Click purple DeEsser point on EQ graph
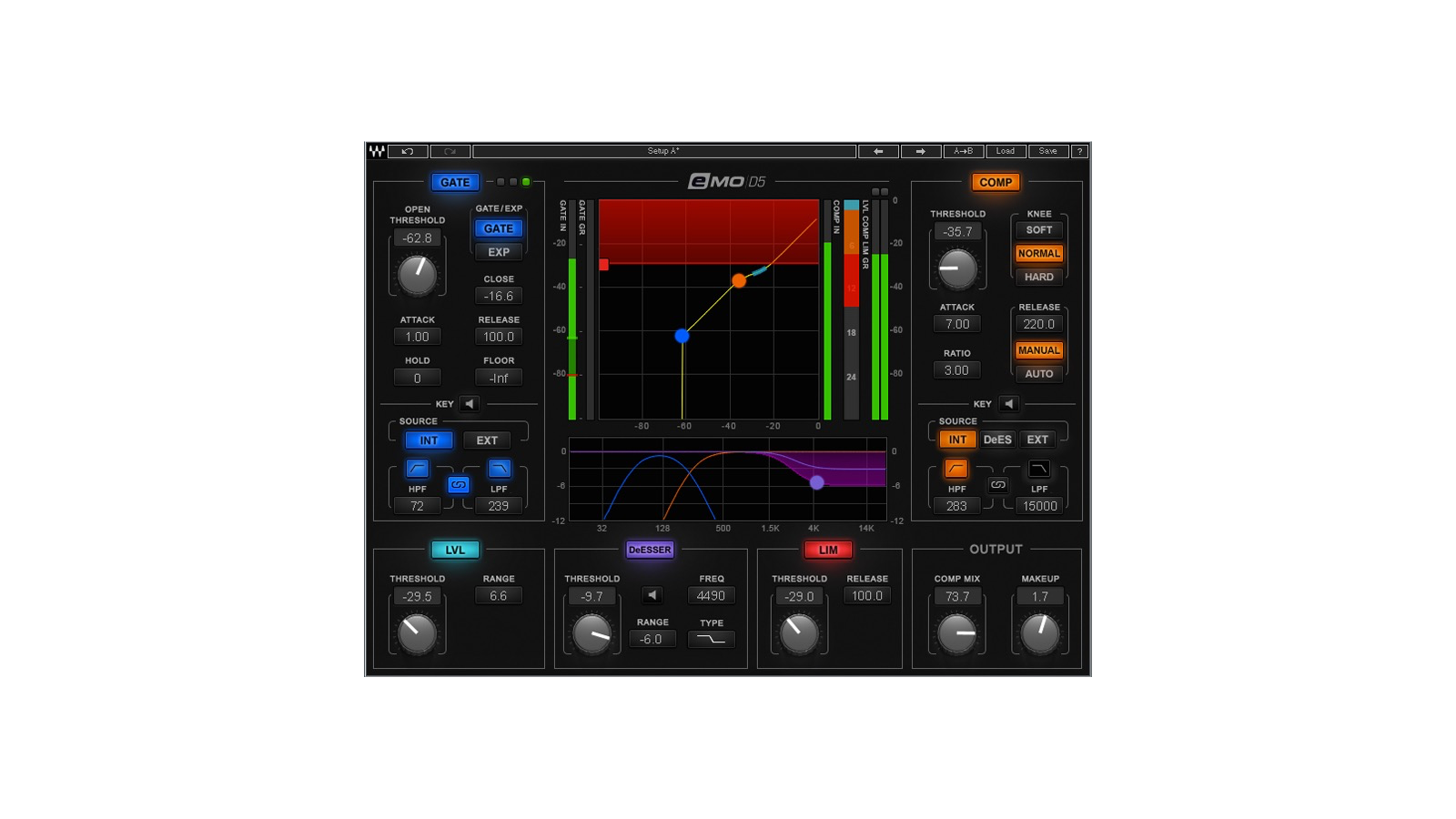Image resolution: width=1456 pixels, height=819 pixels. 817,482
